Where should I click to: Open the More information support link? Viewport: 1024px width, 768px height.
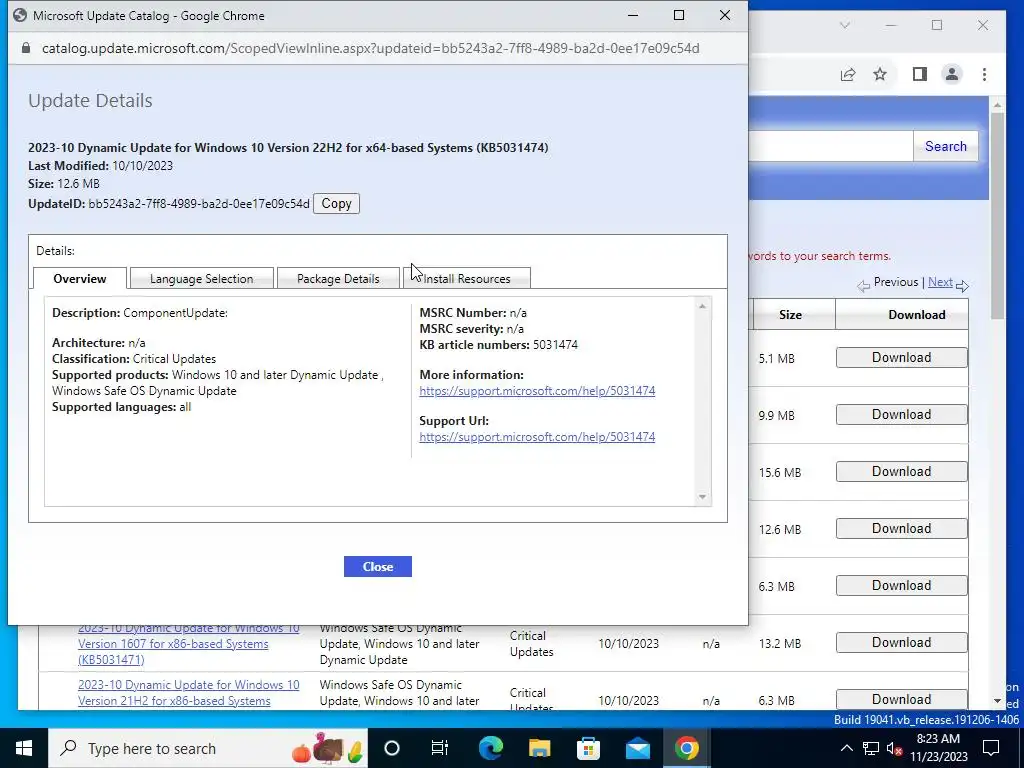click(x=537, y=391)
